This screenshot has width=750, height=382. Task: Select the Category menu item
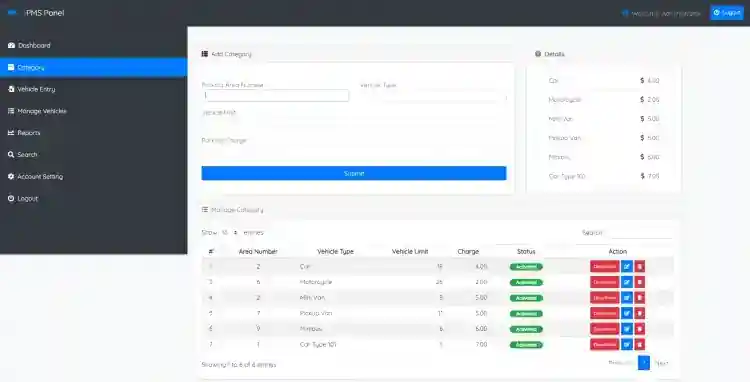point(94,67)
